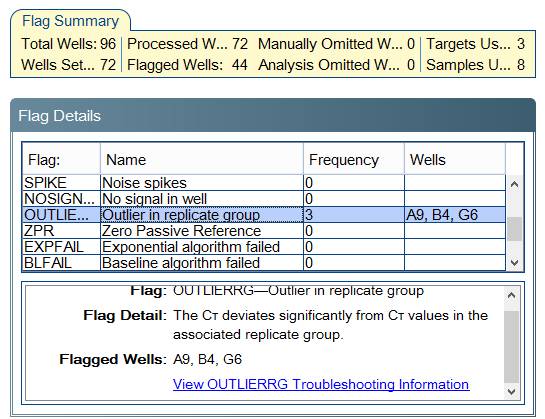Click the Flag: column header
The image size is (545, 419).
click(61, 160)
